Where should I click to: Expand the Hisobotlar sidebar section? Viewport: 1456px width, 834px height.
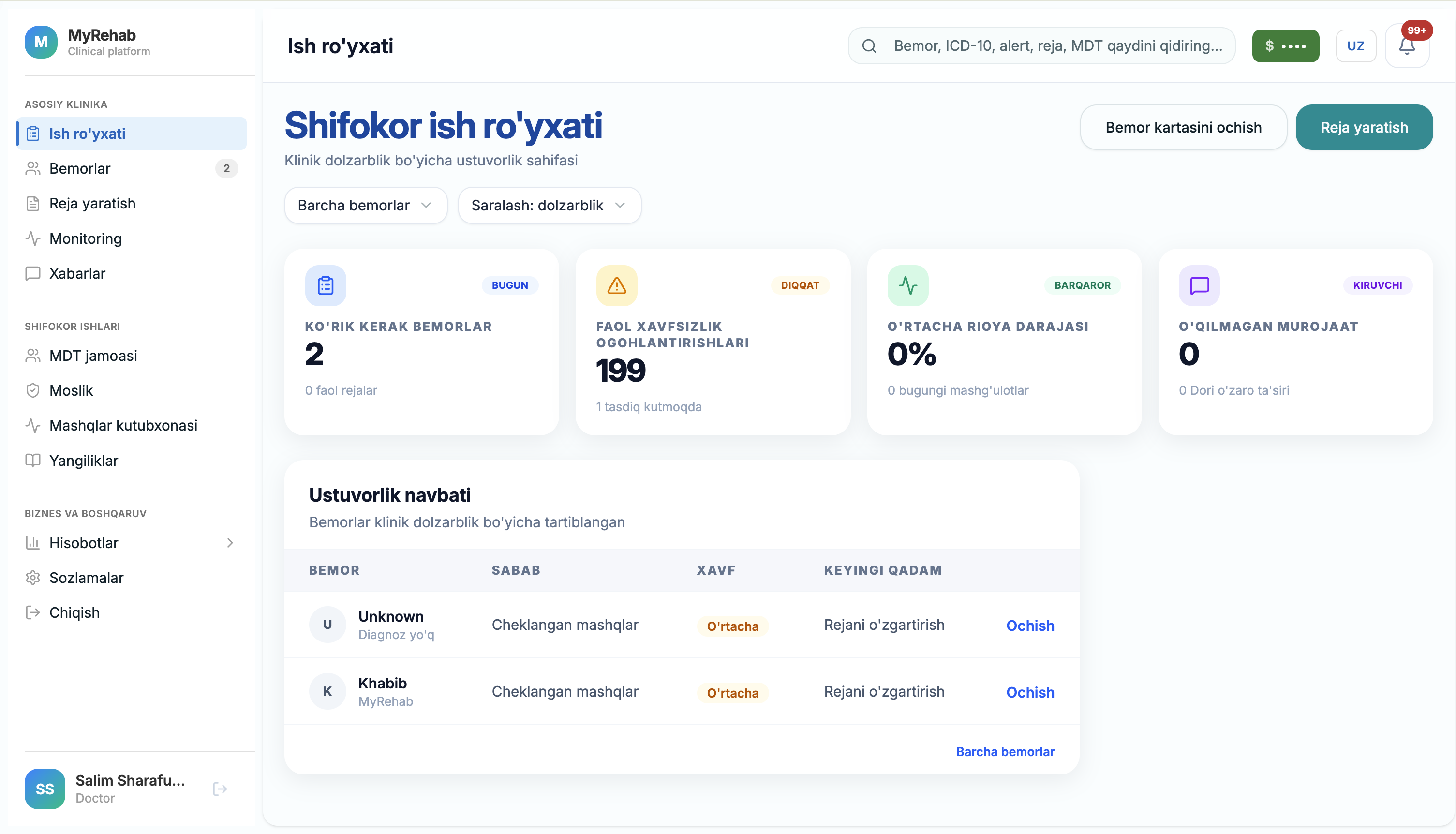coord(132,542)
